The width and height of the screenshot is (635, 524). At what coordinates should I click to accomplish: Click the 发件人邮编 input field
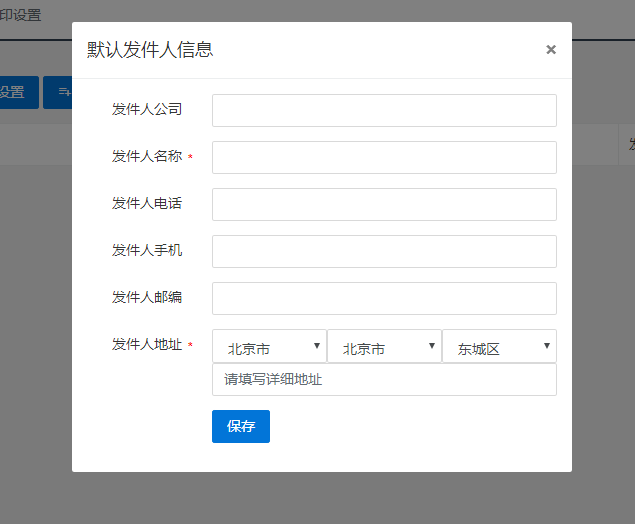point(384,298)
